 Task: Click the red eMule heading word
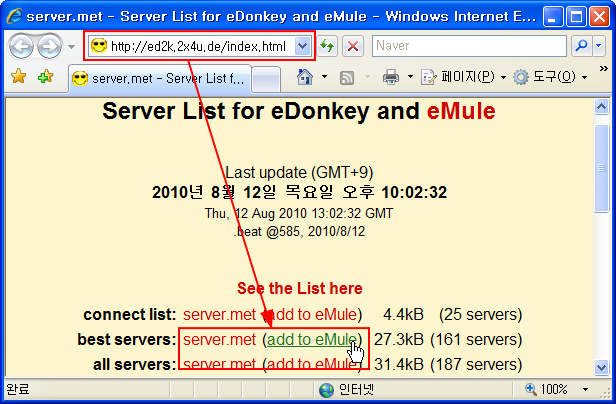click(461, 111)
